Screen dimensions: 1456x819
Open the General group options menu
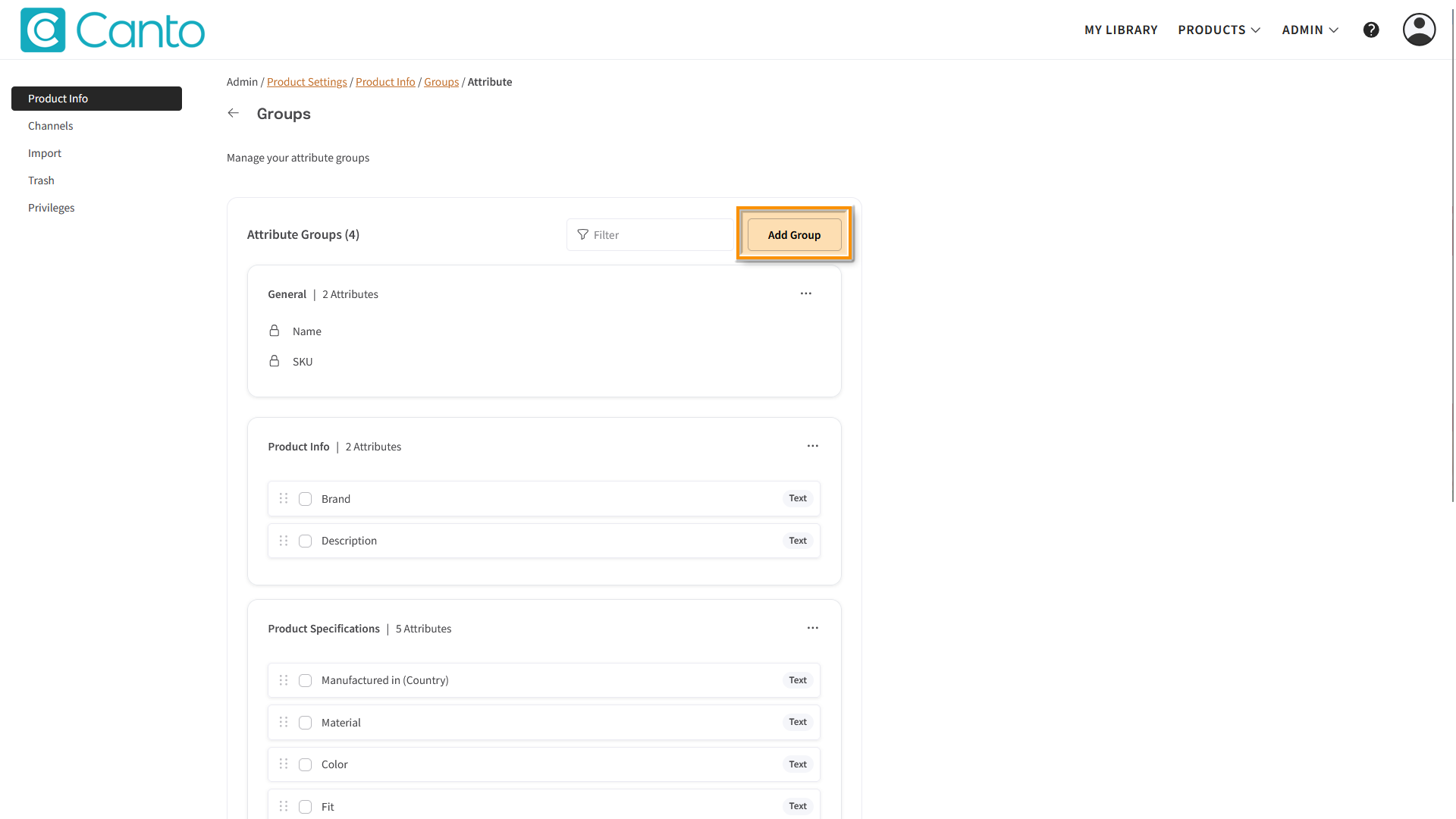coord(806,293)
